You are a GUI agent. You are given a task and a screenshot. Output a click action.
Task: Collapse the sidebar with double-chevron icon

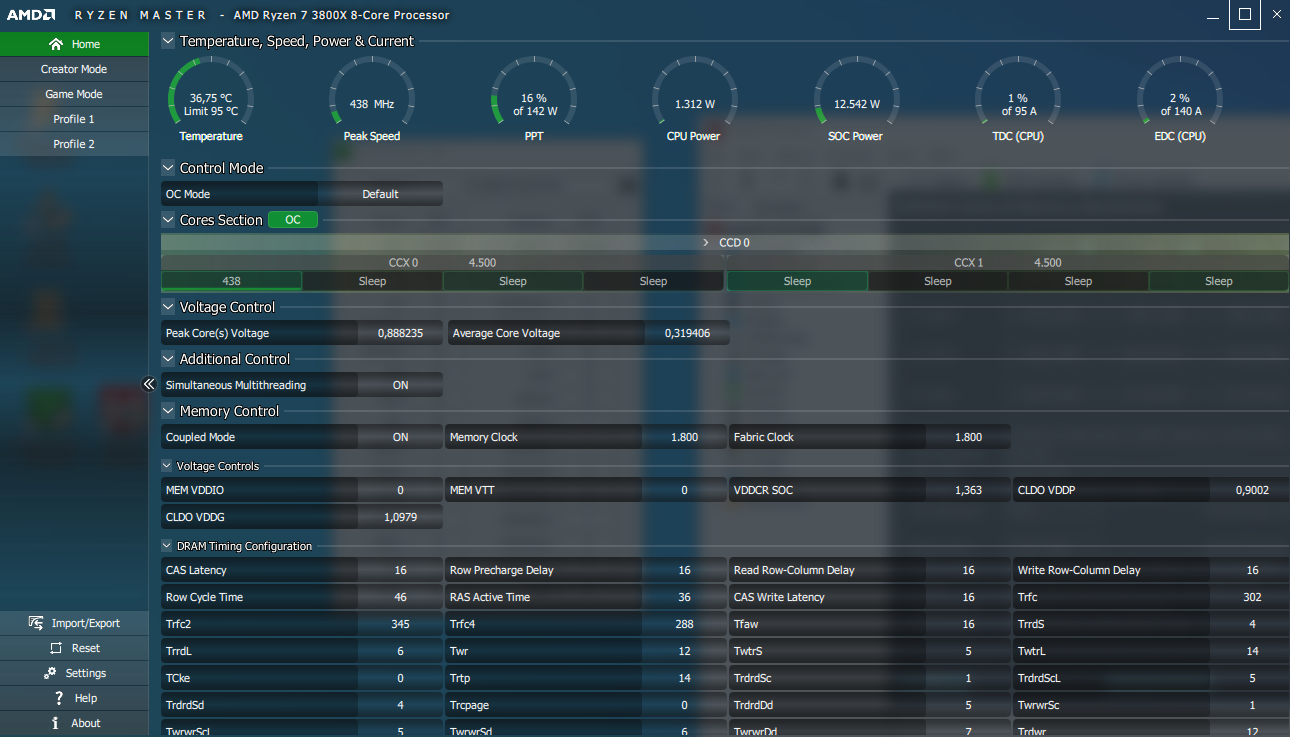(x=148, y=384)
